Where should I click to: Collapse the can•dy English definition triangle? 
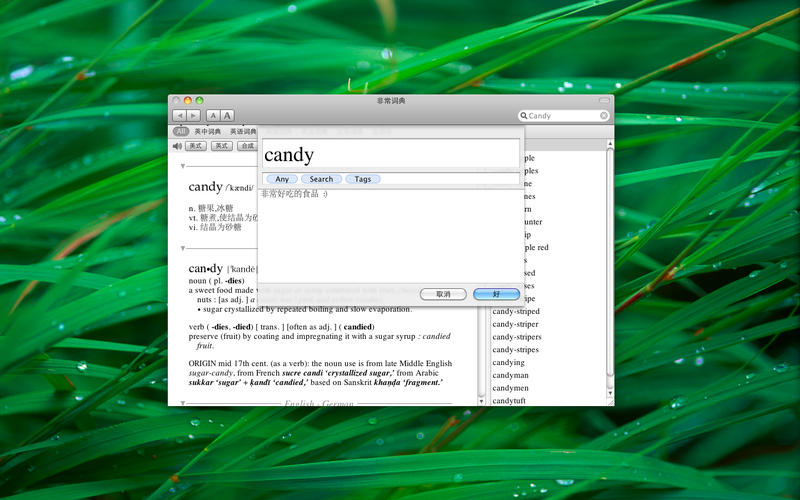[x=183, y=248]
